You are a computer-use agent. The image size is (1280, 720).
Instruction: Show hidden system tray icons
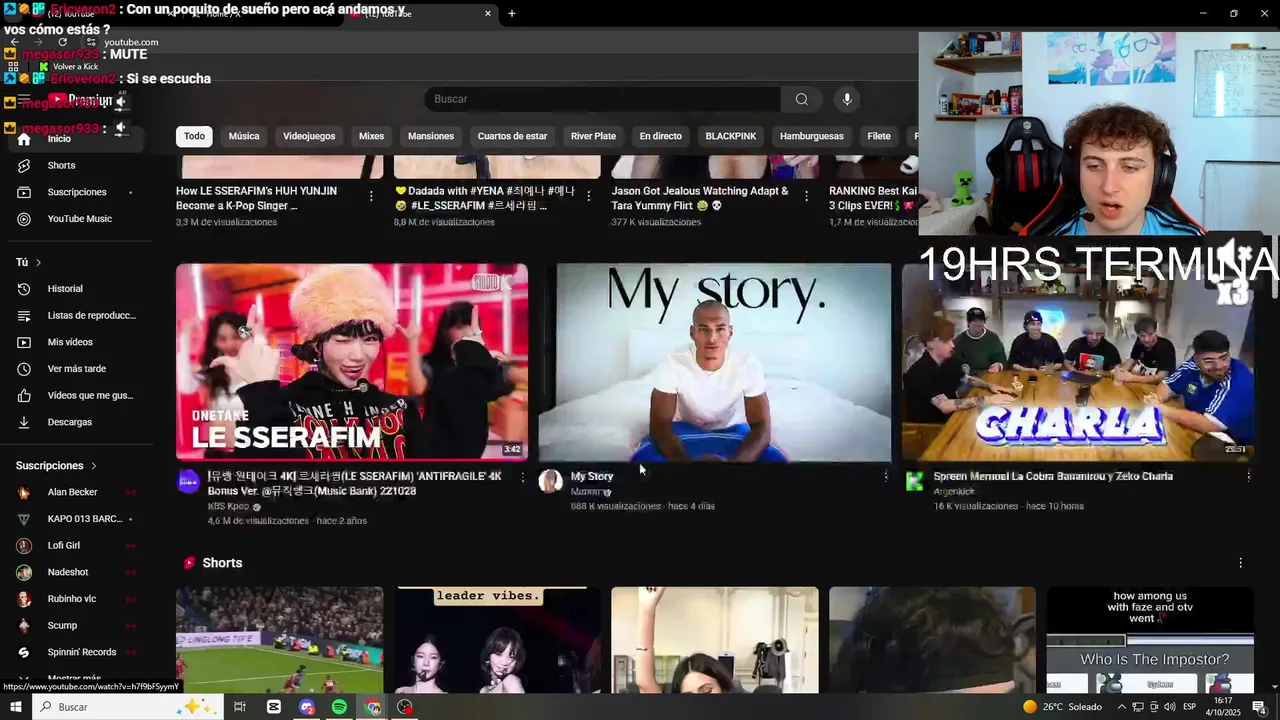[1122, 707]
